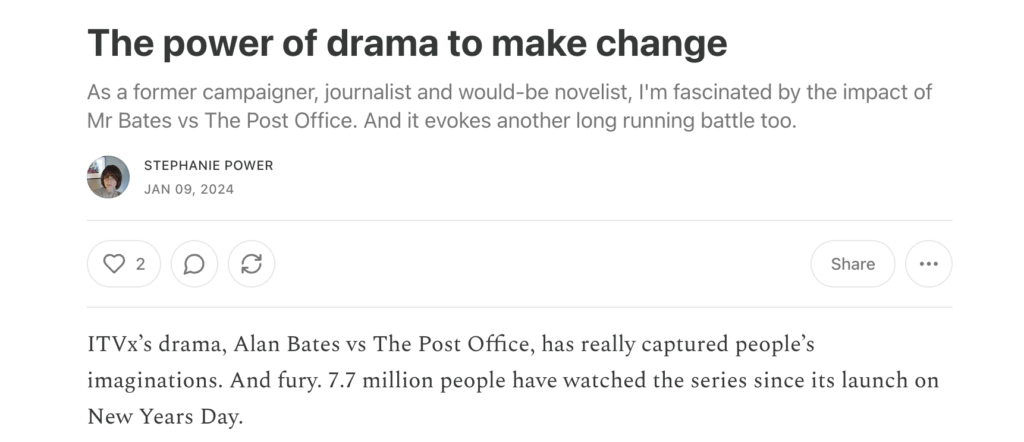This screenshot has width=1024, height=442.
Task: Click the like count number 2
Action: pos(140,264)
